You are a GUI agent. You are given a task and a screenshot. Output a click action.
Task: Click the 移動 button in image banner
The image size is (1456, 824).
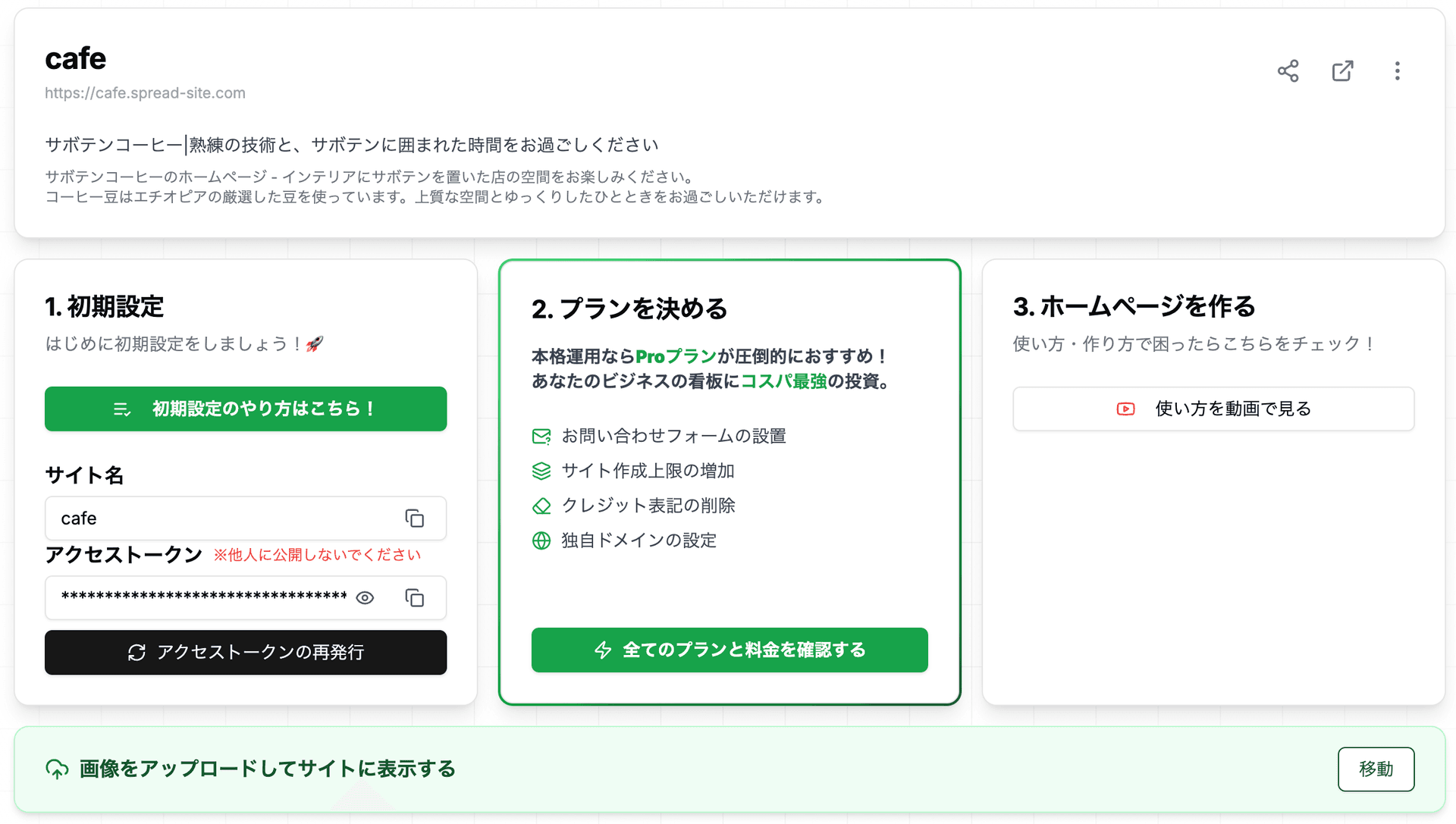point(1376,769)
